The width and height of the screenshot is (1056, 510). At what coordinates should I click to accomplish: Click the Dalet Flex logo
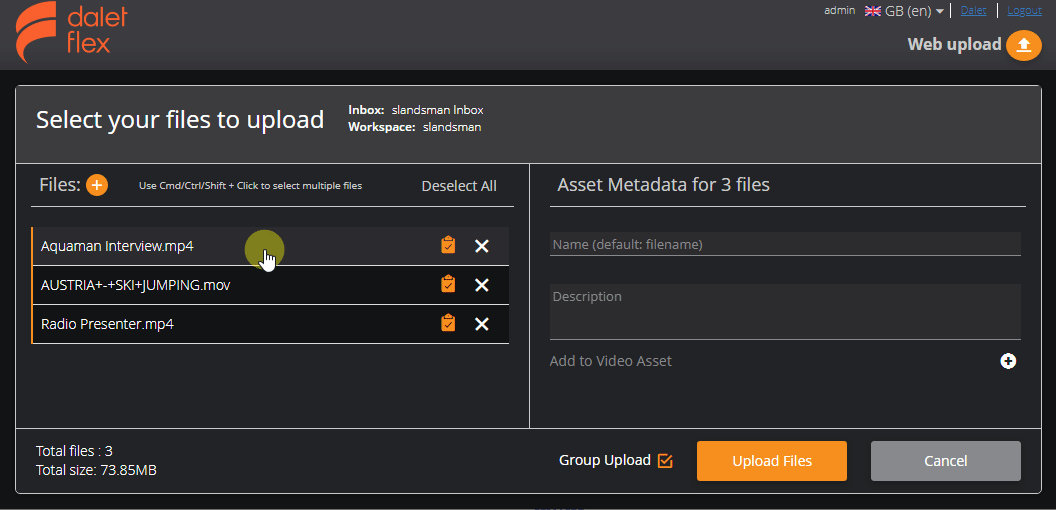tap(71, 31)
